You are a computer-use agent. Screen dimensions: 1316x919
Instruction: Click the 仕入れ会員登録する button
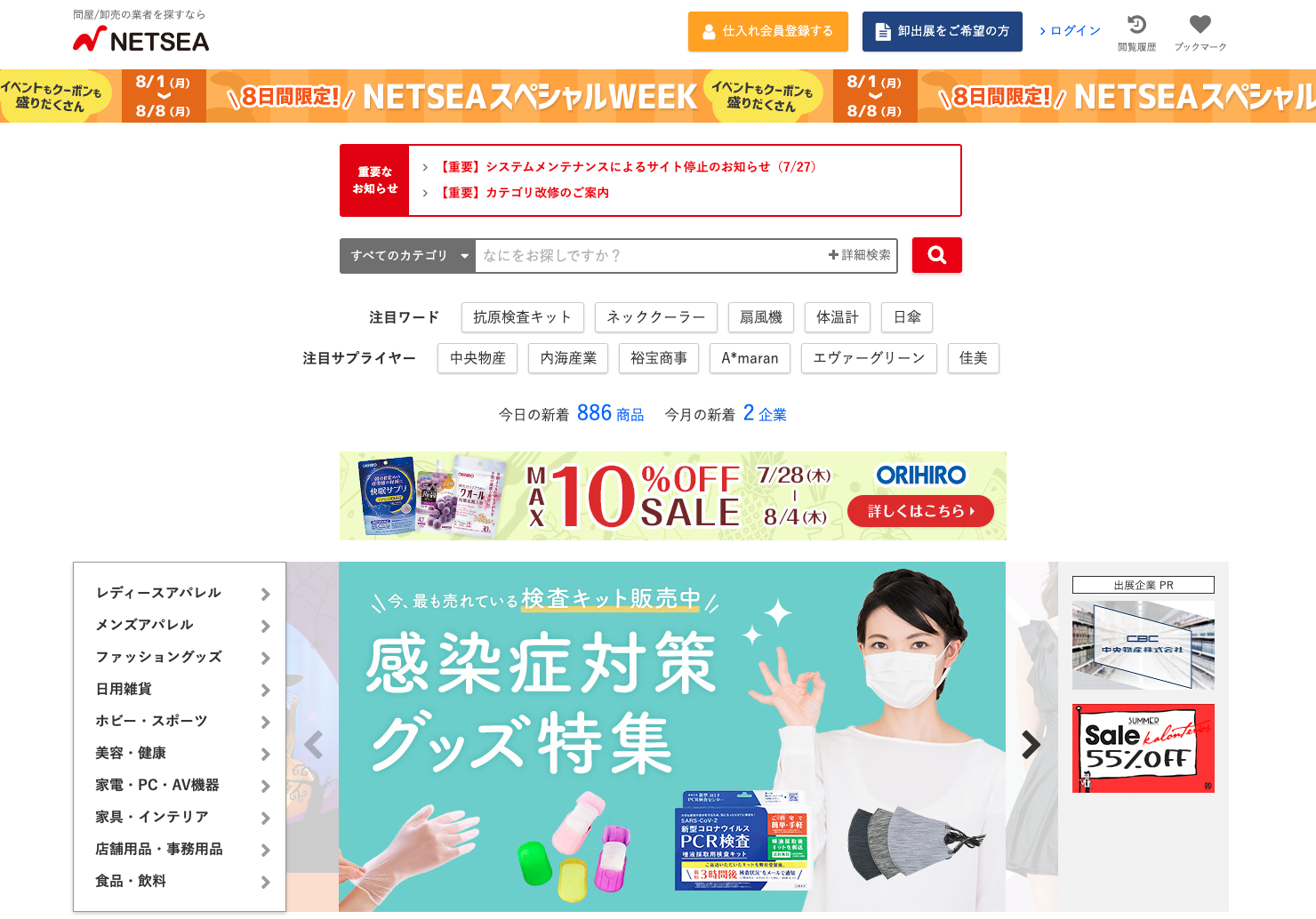(768, 31)
